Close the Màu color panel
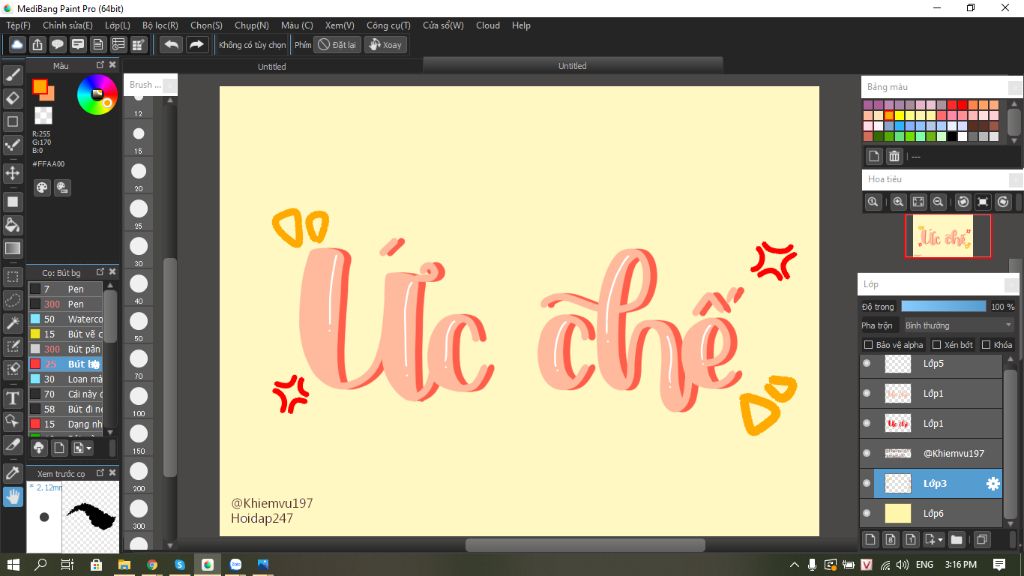 click(112, 65)
